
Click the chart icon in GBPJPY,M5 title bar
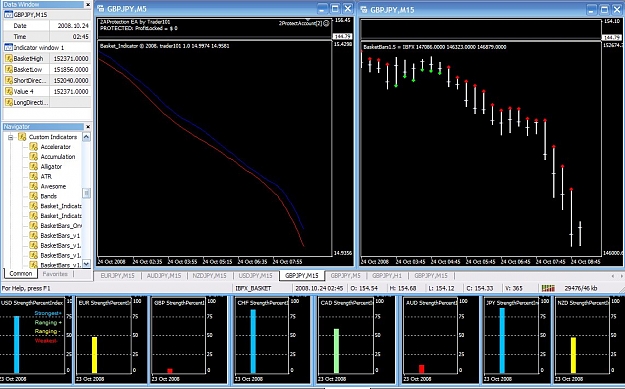click(100, 9)
